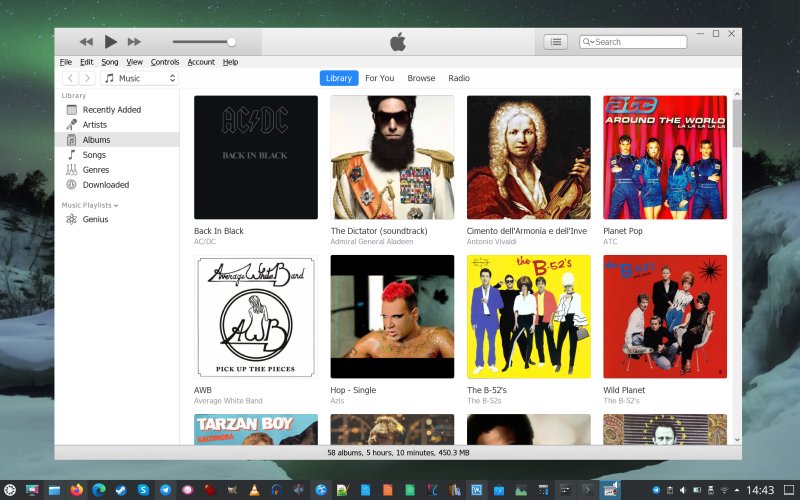Viewport: 800px width, 500px height.
Task: Open the Back In Black album cover
Action: click(x=256, y=157)
